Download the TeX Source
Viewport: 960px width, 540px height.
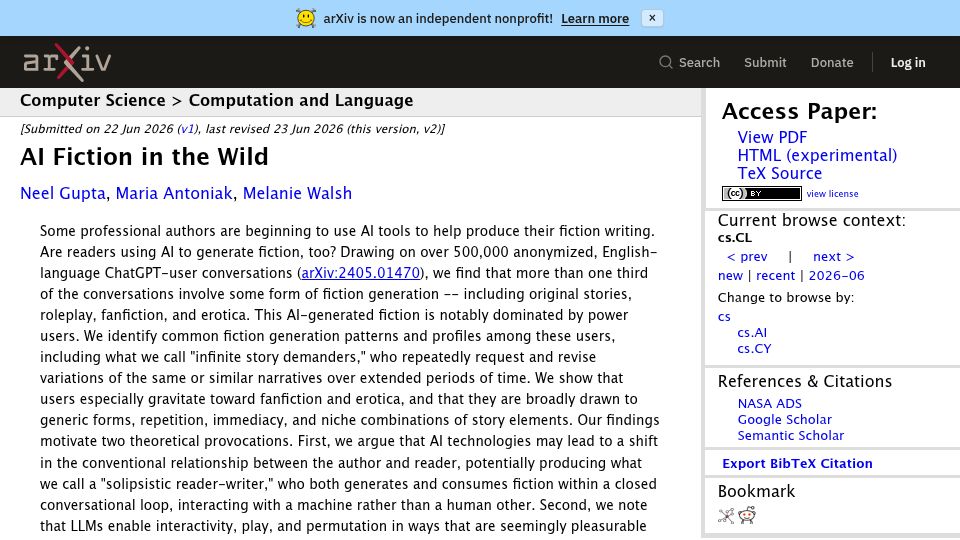tap(779, 173)
